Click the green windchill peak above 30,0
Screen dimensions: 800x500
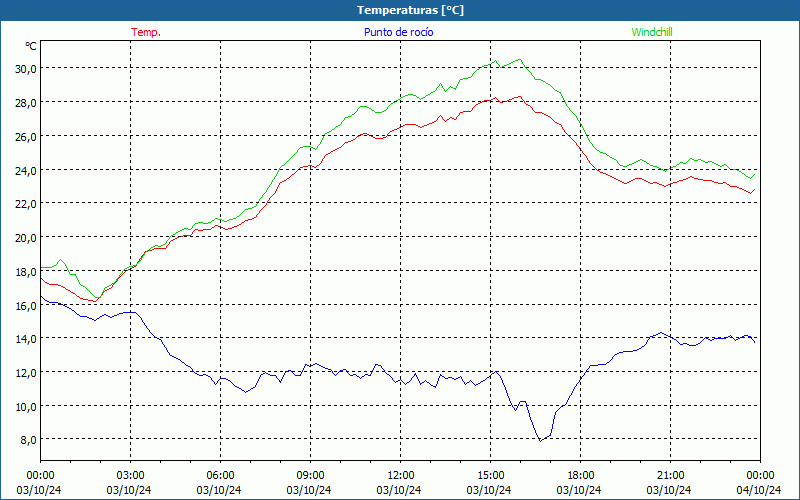coord(520,60)
